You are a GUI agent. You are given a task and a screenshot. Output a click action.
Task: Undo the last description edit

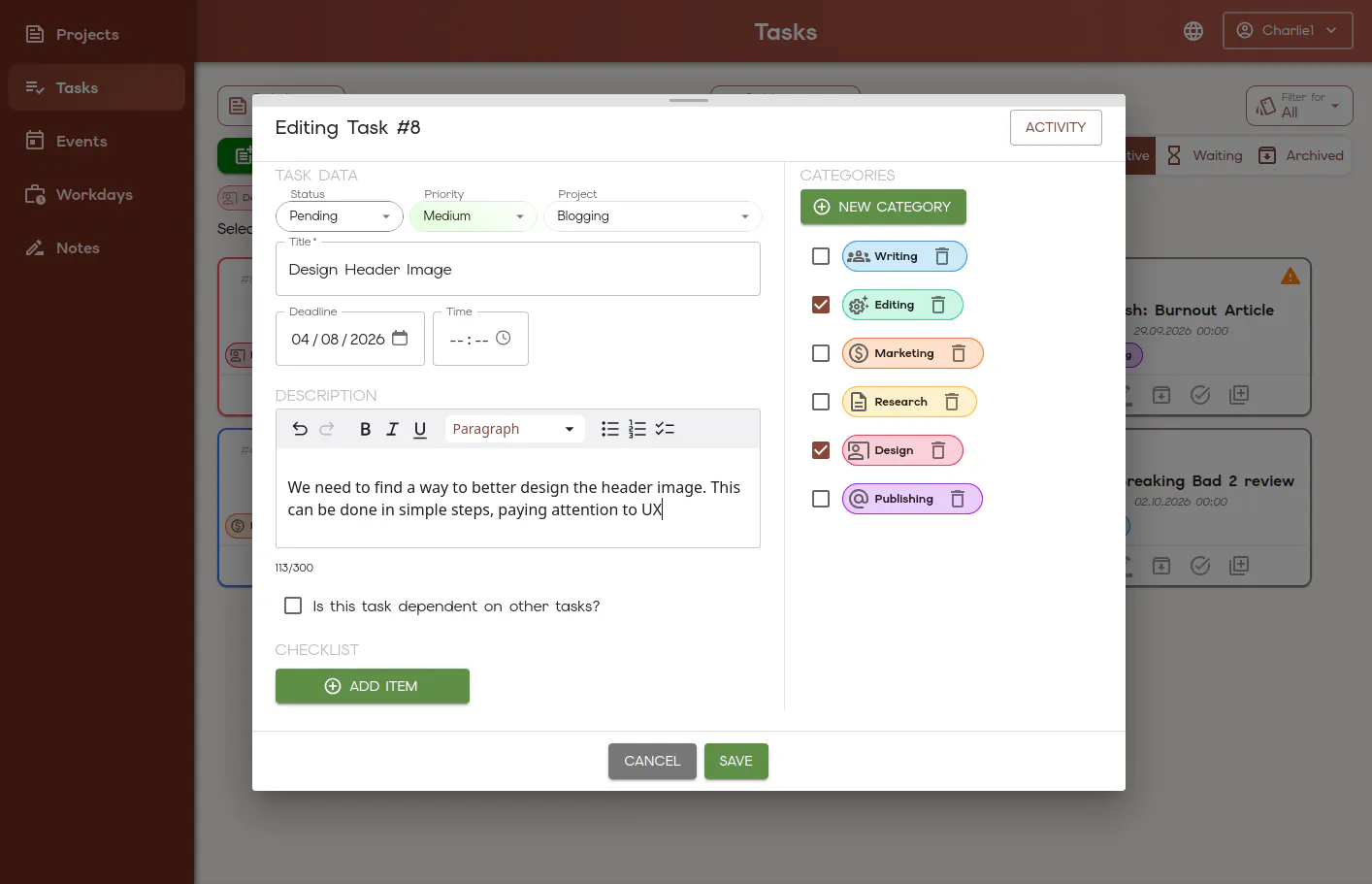(300, 429)
